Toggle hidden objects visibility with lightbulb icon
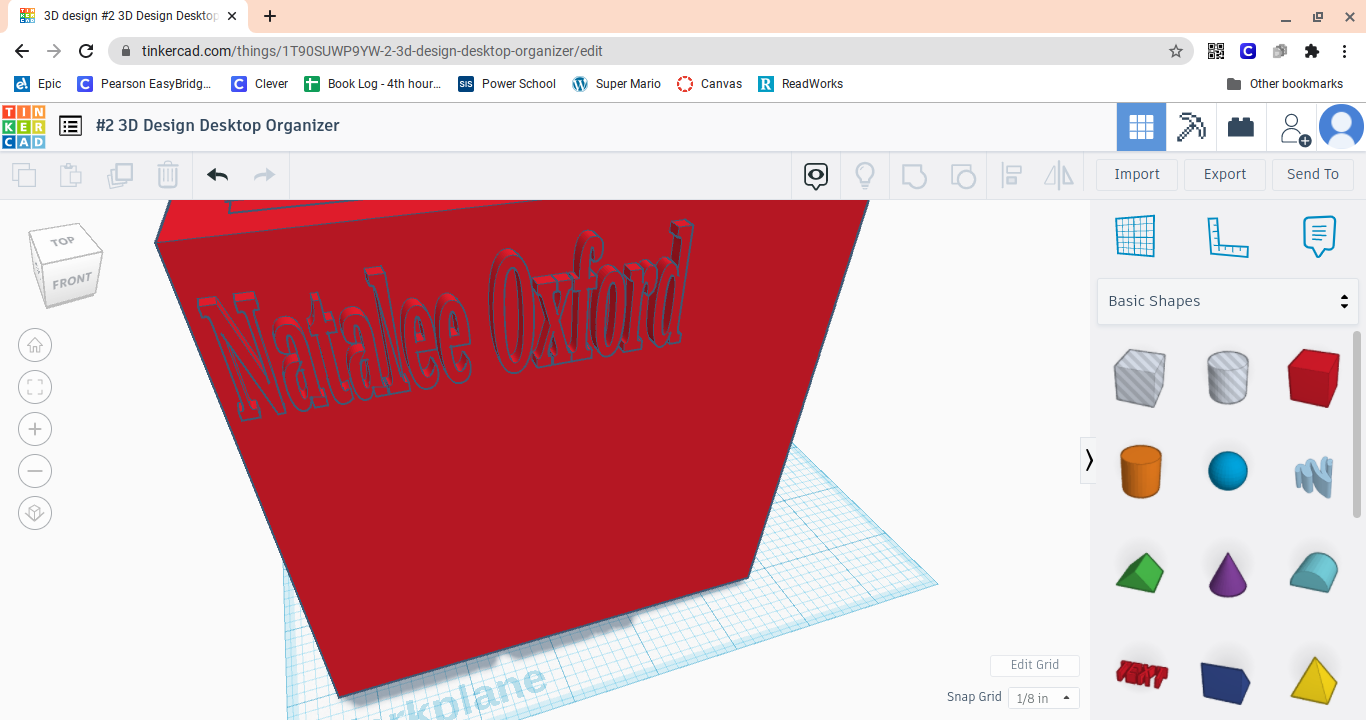The image size is (1366, 720). 865,174
